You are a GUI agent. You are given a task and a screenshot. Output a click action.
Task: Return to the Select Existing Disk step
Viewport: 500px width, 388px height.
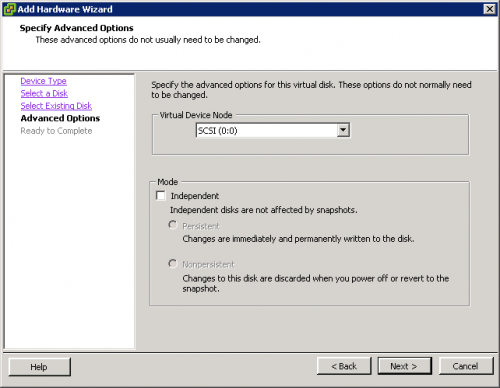coord(56,106)
